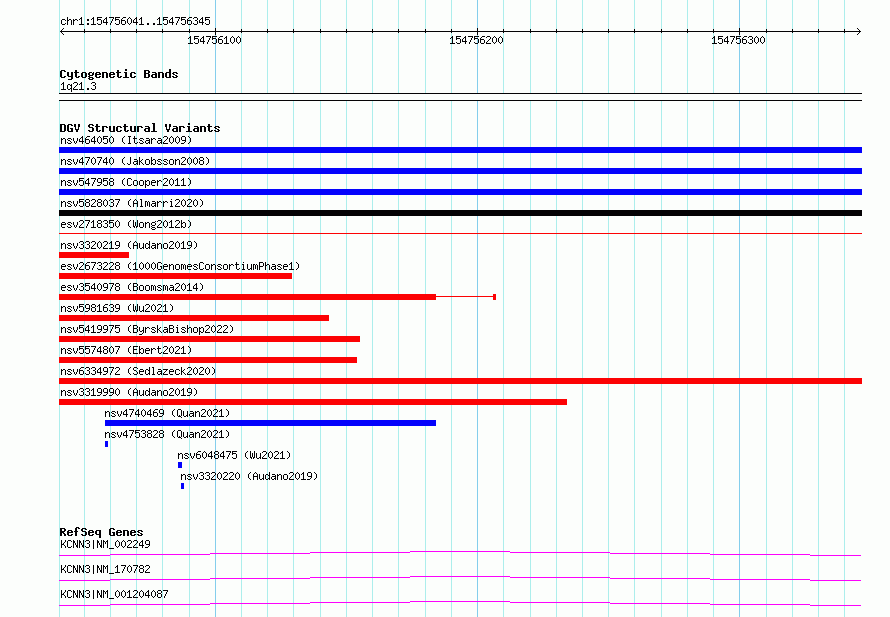Open nsv6334972 (Sedlazeck2020) label
Viewport: 890px width, 617px height.
coord(138,371)
